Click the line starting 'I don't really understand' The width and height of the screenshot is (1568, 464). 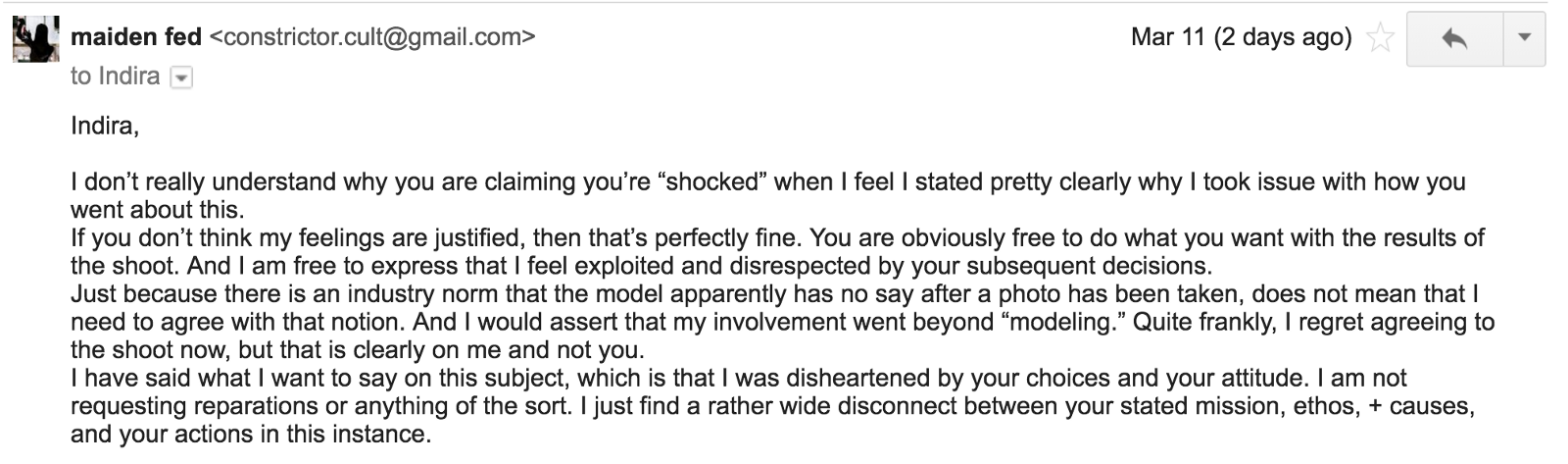768,182
